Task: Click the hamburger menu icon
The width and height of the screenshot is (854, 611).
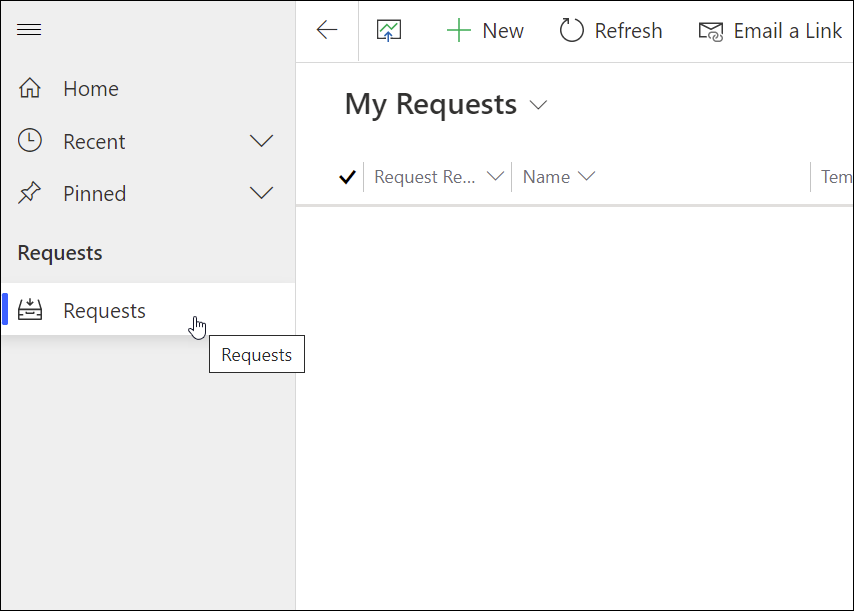Action: point(29,30)
